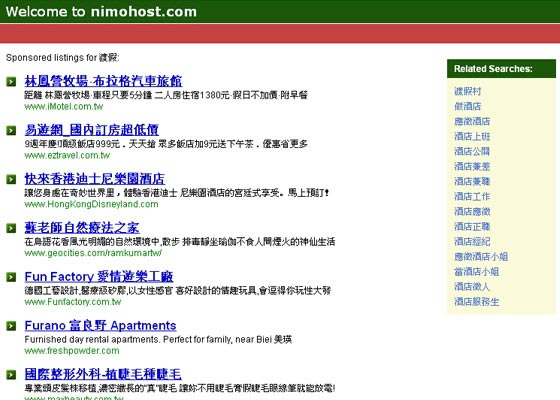Open the 快來香港迪士尼樂園酒店 listing title

(x=95, y=179)
